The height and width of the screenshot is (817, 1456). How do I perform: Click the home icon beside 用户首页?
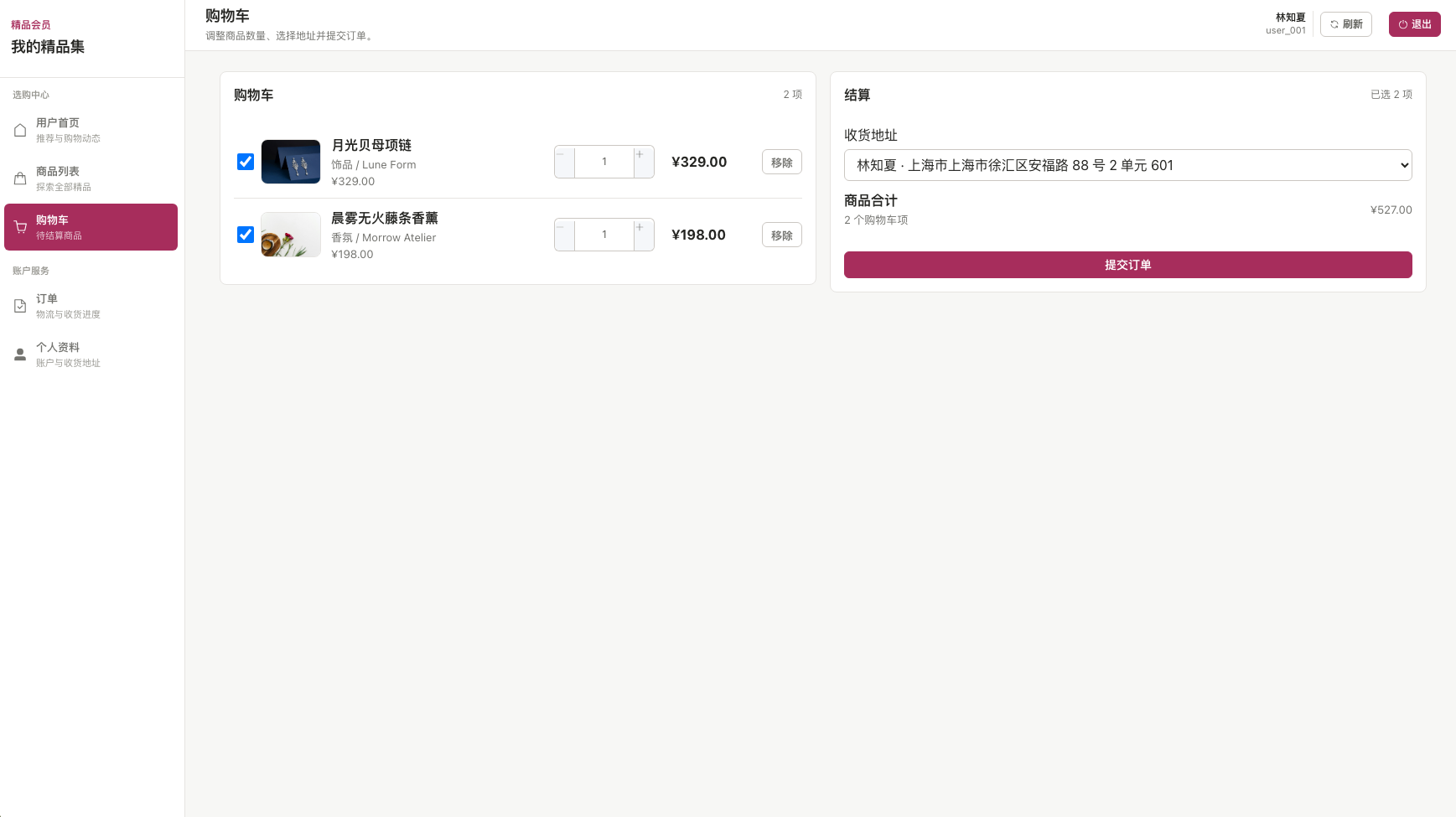[x=20, y=130]
